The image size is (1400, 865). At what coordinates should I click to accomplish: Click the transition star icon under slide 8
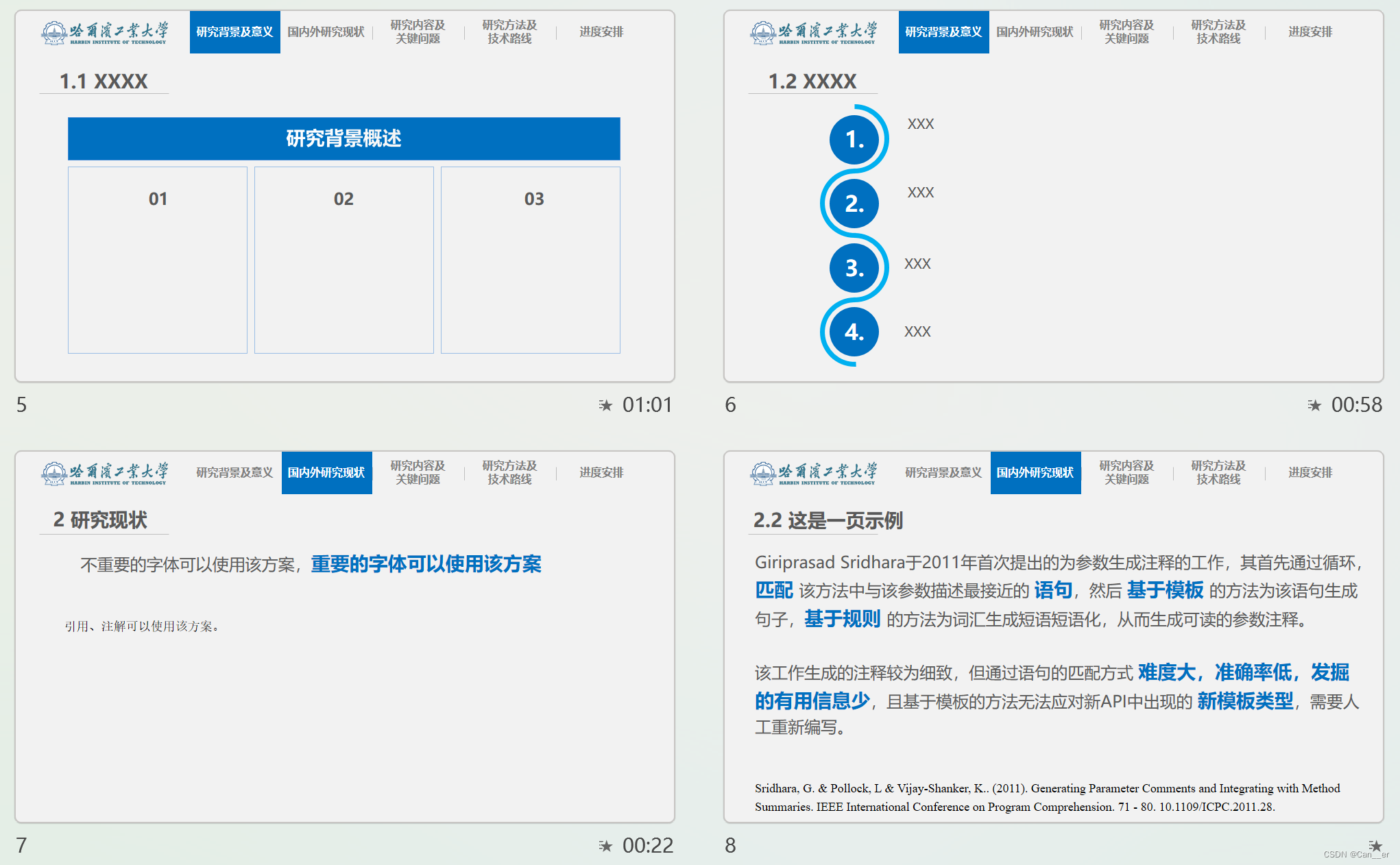click(1375, 846)
